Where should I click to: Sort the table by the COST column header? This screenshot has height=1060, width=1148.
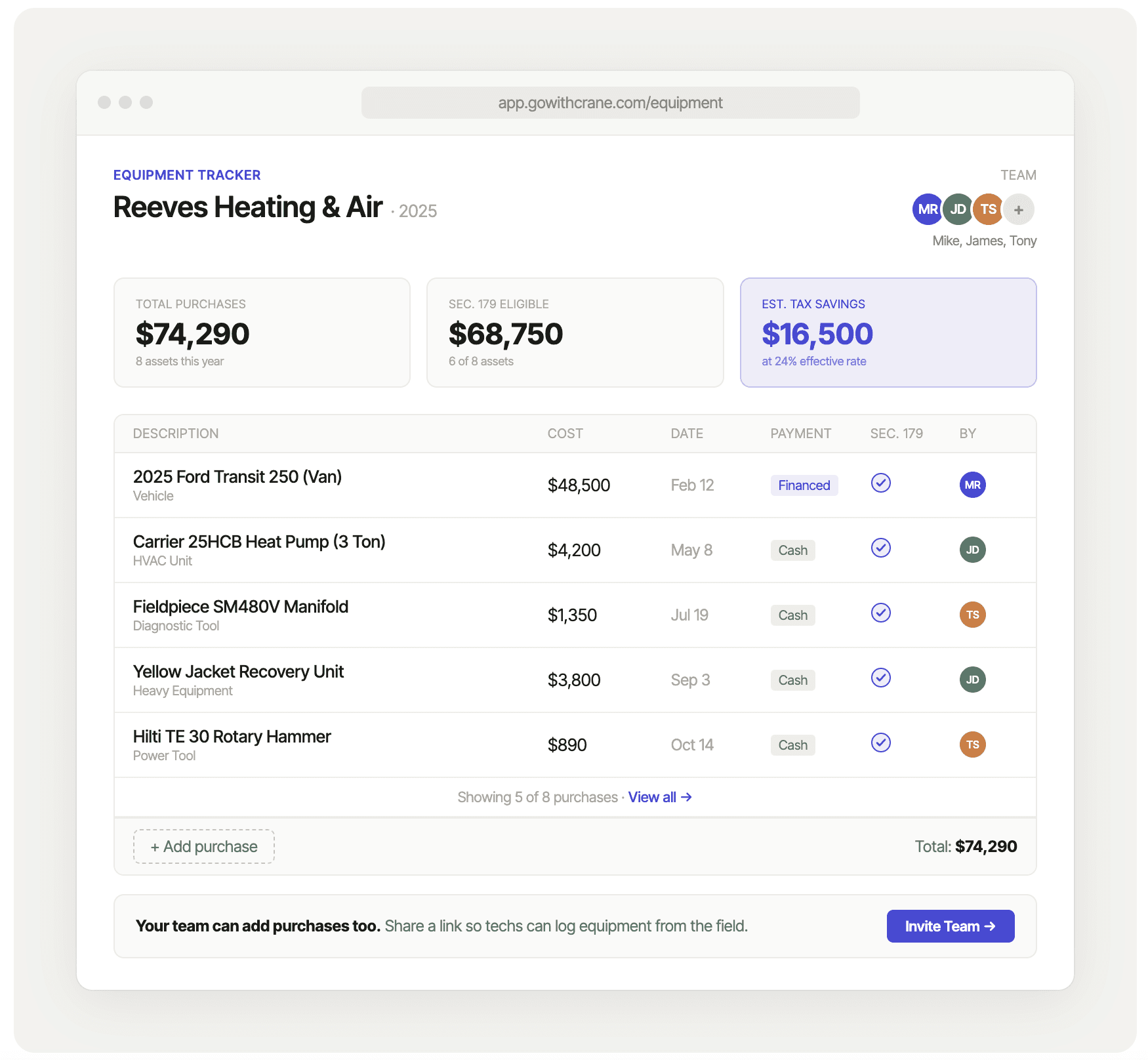565,433
